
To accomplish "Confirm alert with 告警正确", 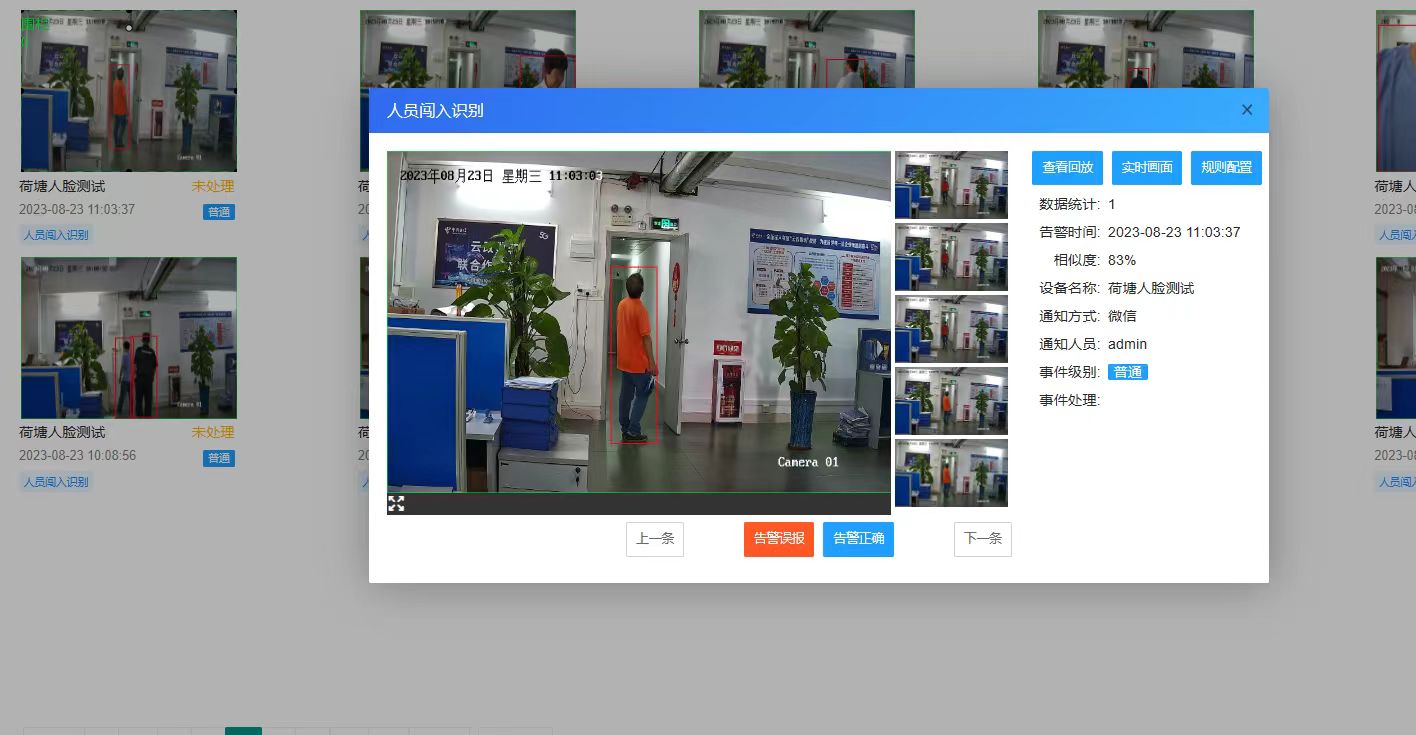I will click(x=858, y=539).
